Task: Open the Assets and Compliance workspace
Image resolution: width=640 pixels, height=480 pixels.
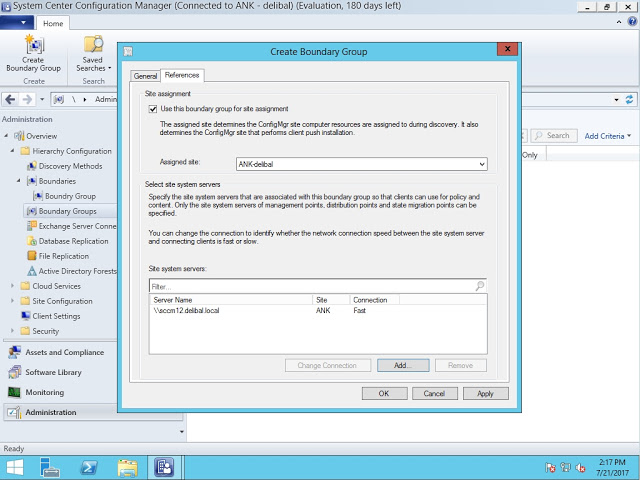Action: tap(64, 352)
